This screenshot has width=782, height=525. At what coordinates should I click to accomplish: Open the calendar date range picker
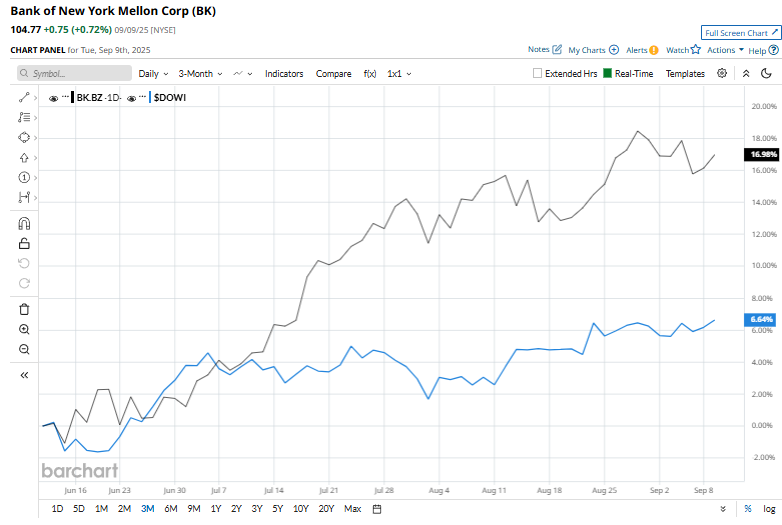(377, 509)
